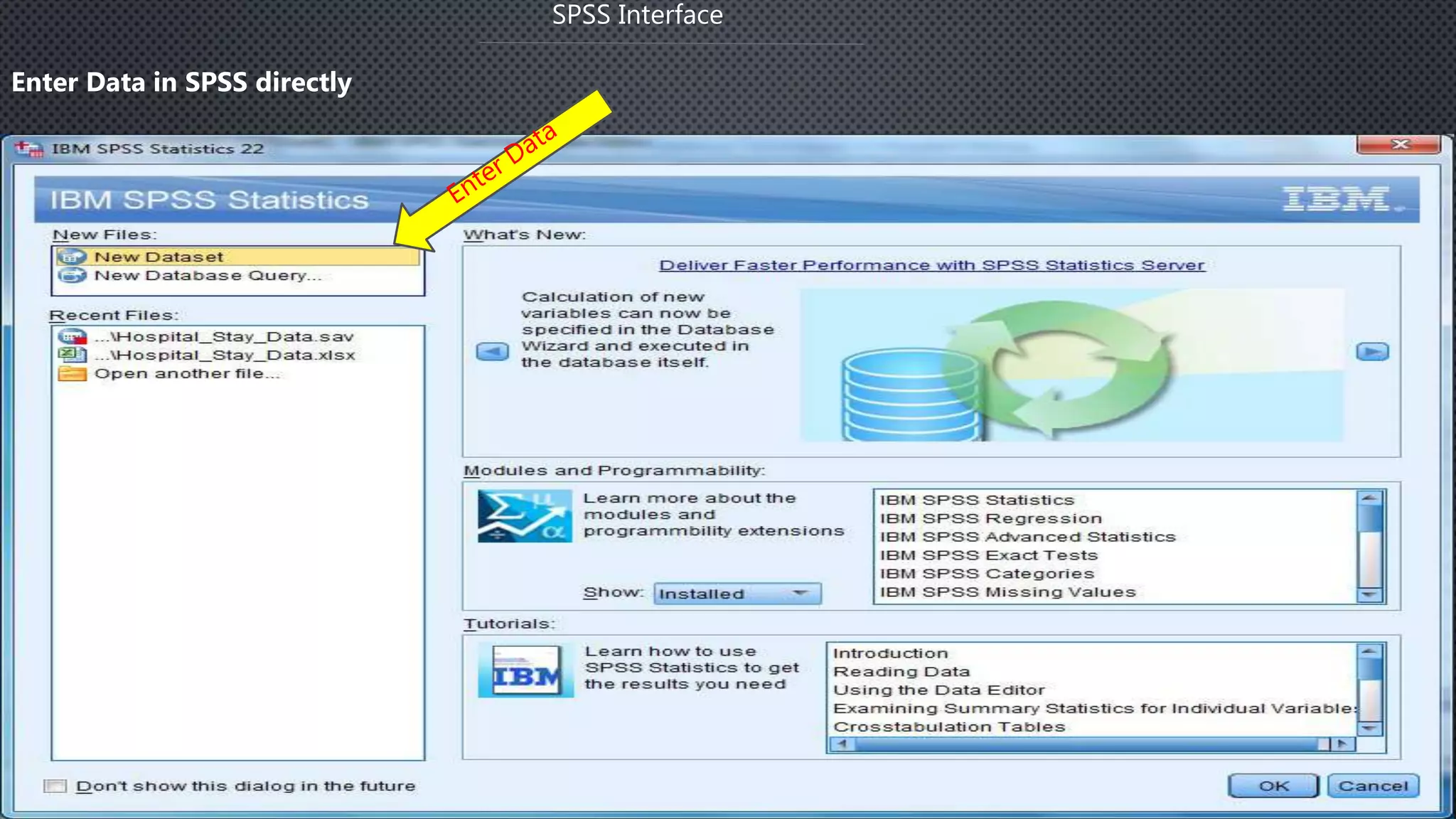Click the Hospital_Stay_Data.sav file icon
Screen dimensions: 1456x819
pyautogui.click(x=72, y=336)
